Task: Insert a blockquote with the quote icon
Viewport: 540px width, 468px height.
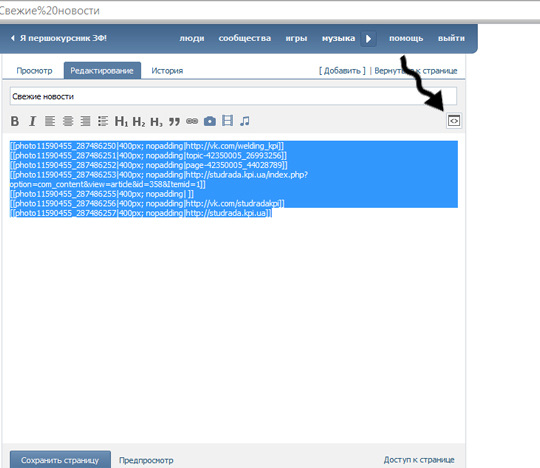Action: 174,122
